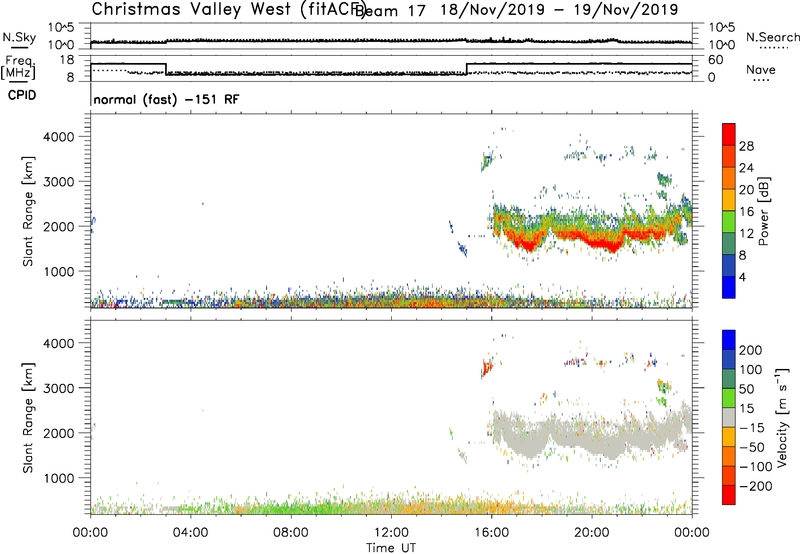
Task: Click the '200' velocity colorbar tick
Action: 751,350
